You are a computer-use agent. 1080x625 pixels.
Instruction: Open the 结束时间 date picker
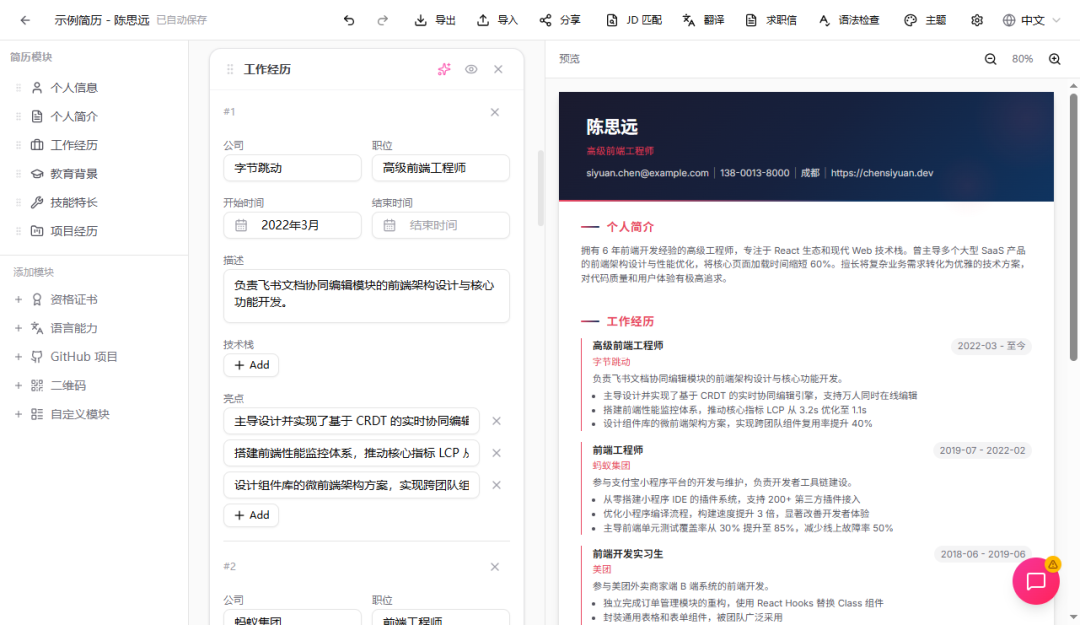[440, 225]
